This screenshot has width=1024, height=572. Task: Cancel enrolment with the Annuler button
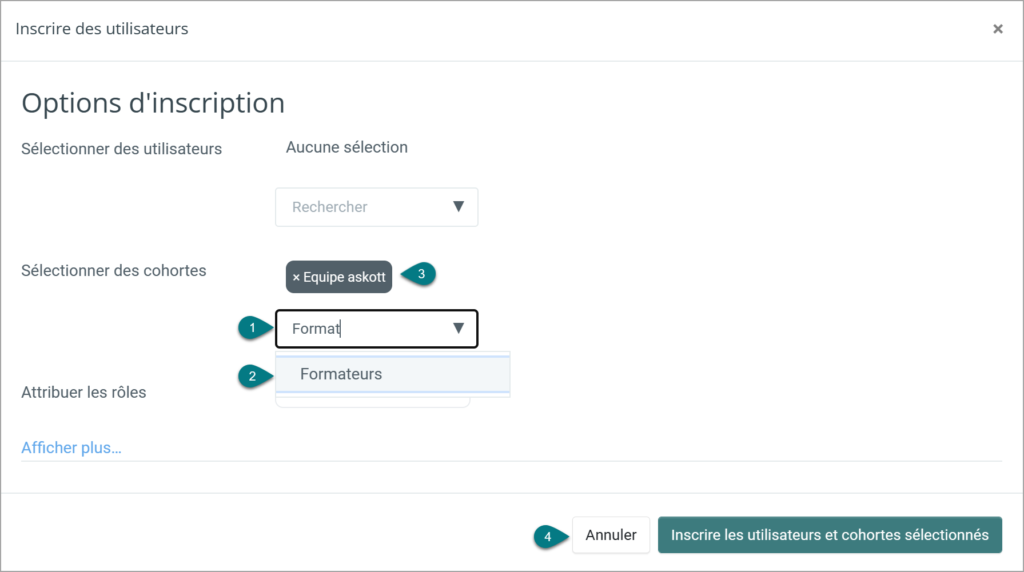pos(611,535)
